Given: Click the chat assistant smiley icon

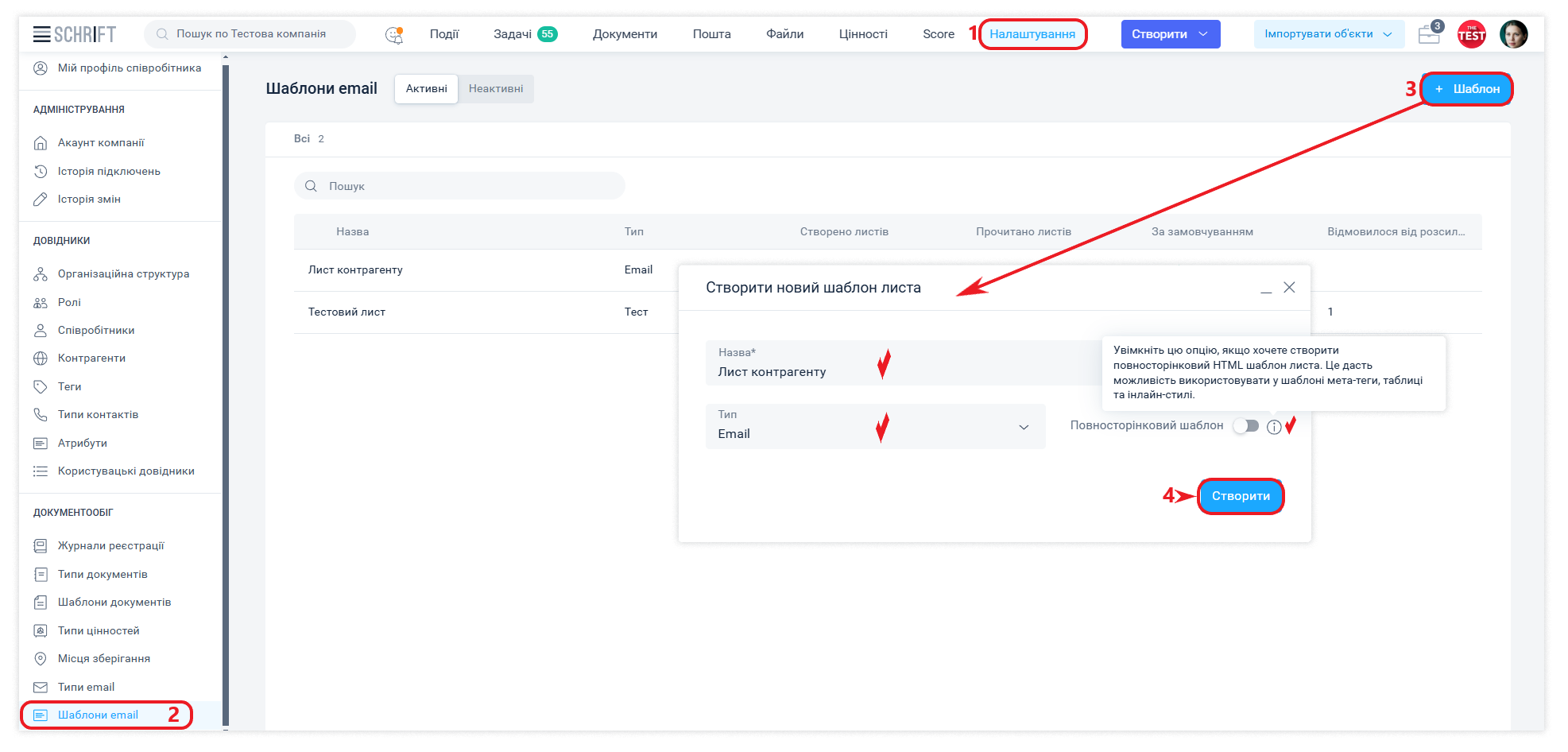Looking at the screenshot, I should pos(393,34).
